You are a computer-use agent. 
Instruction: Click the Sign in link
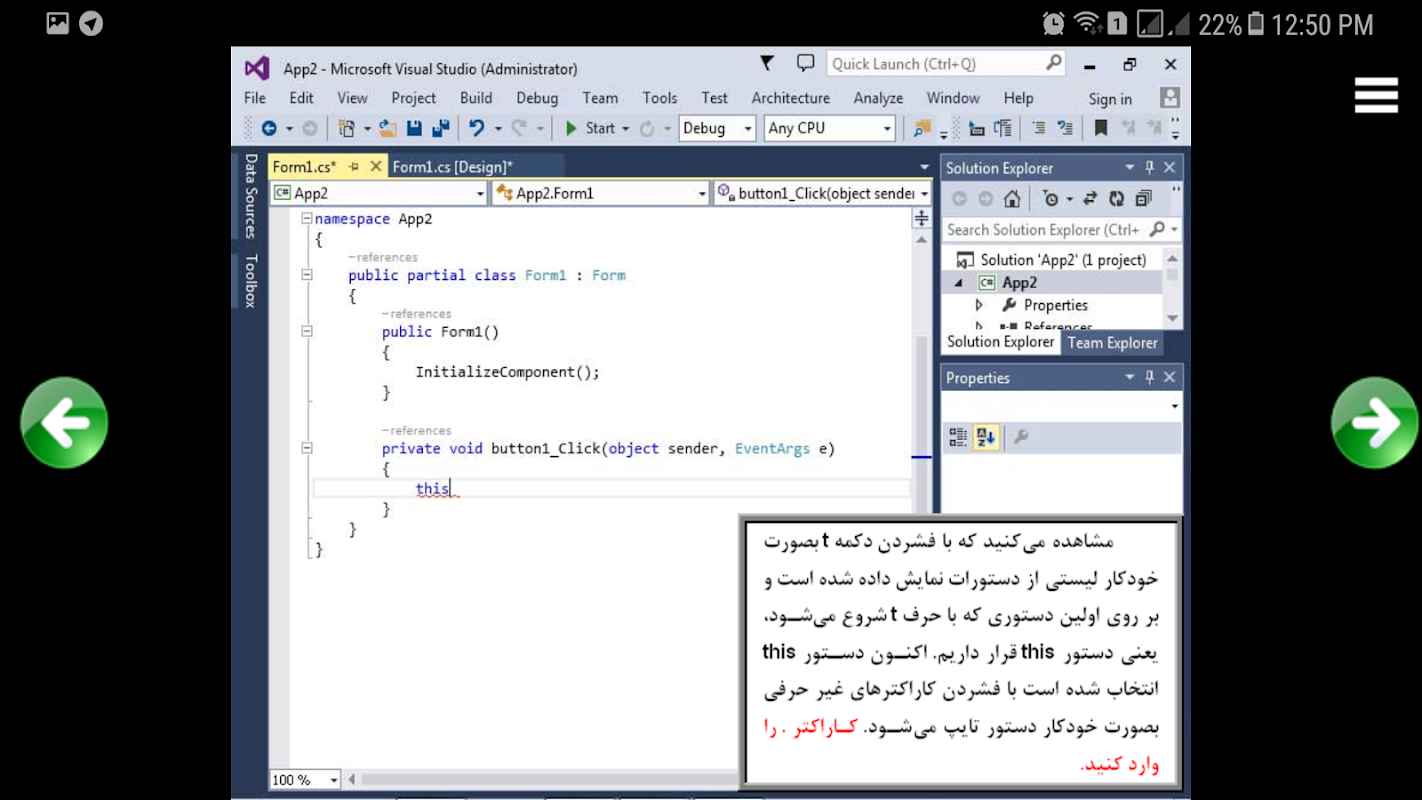point(1110,99)
